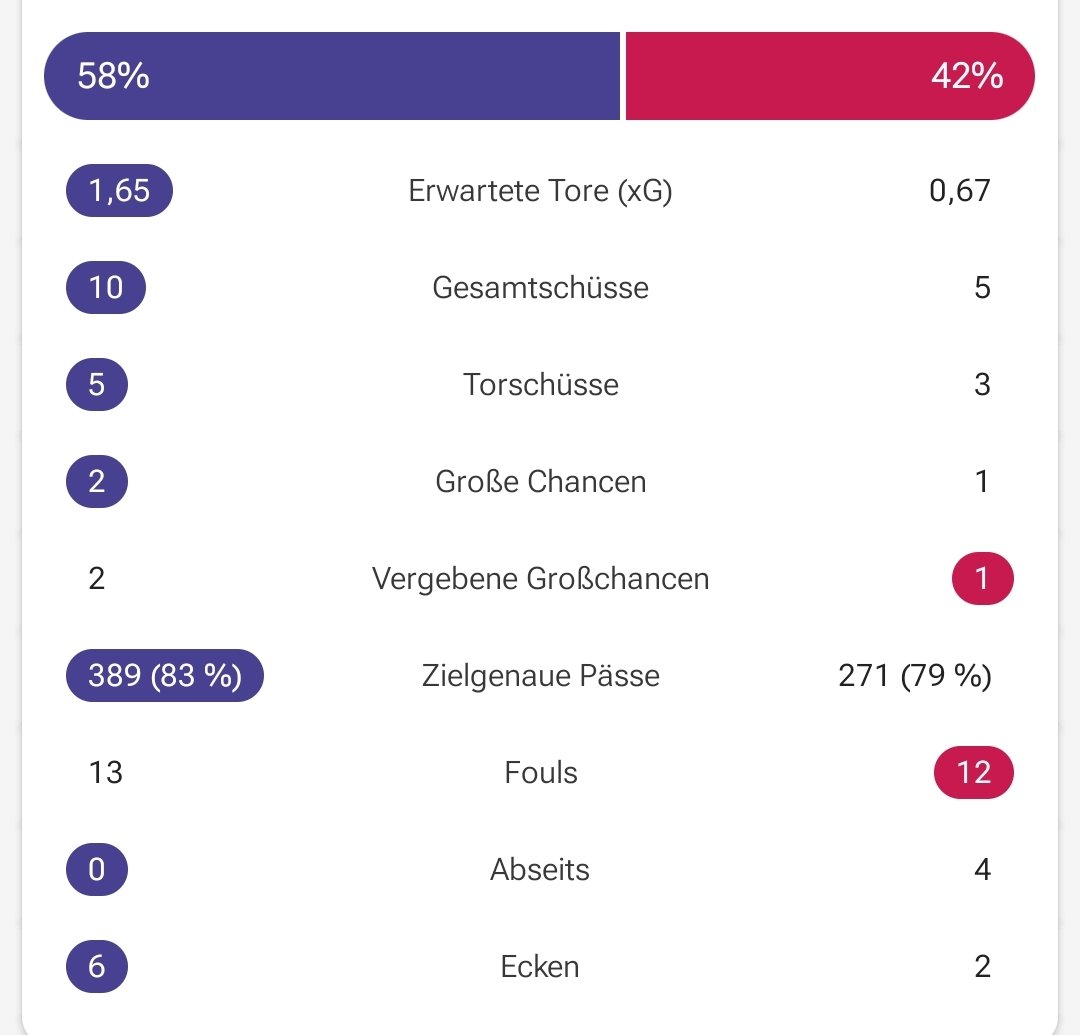Click the red 12 fouls badge
This screenshot has width=1080, height=1035.
974,773
